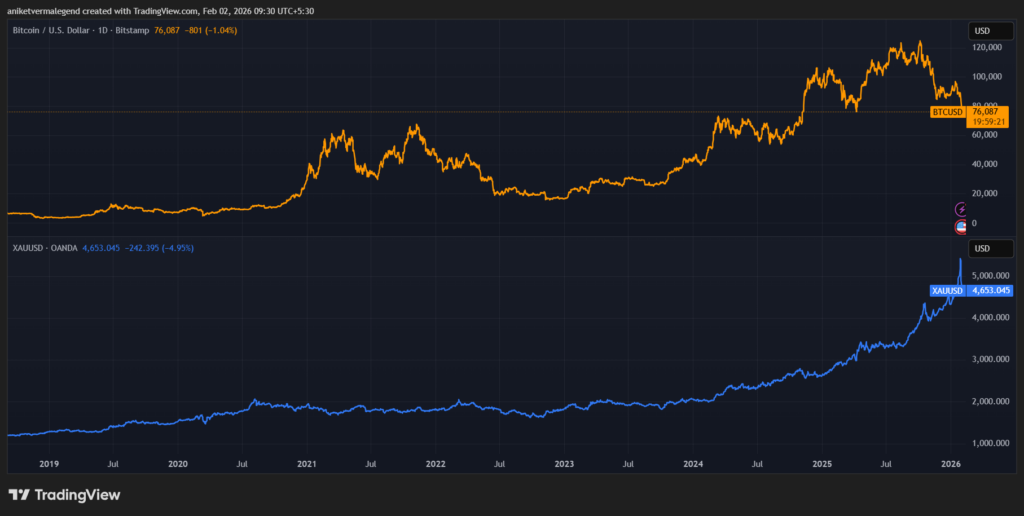The width and height of the screenshot is (1024, 516).
Task: Select the blue XAUUSD price line label
Action: coord(947,290)
